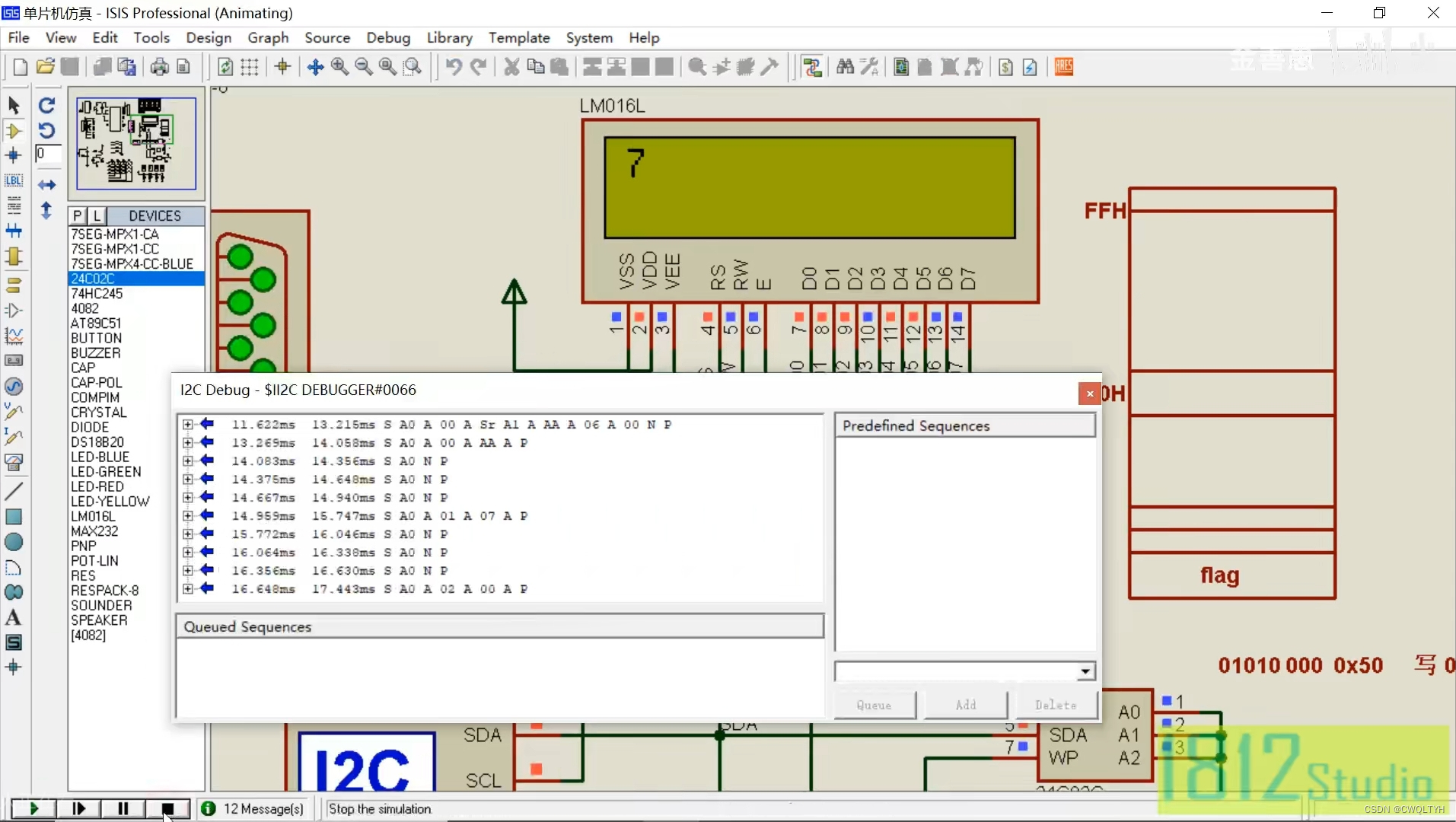The width and height of the screenshot is (1456, 822).
Task: Expand the 14.959ms I2C sequence row
Action: pos(188,515)
